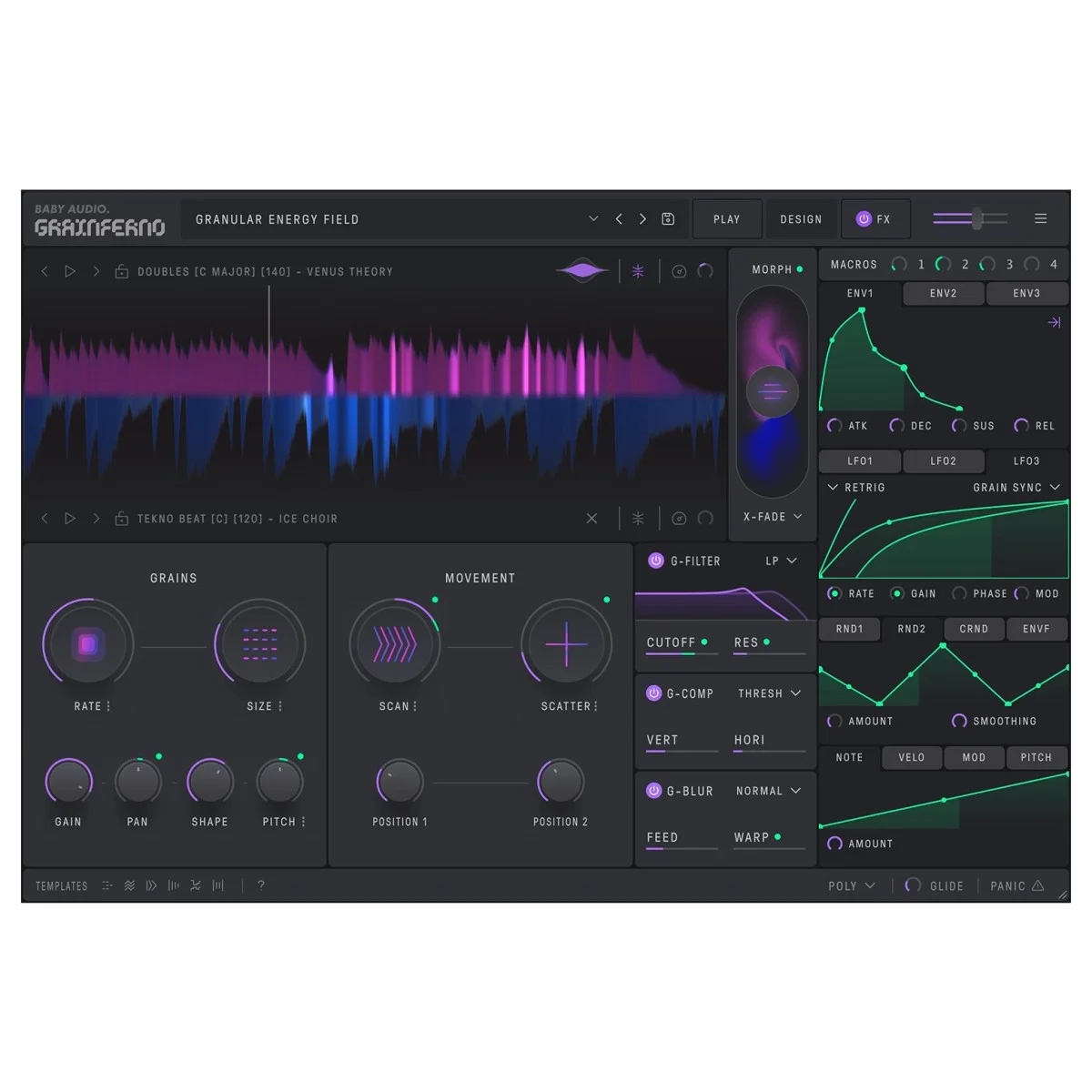1092x1092 pixels.
Task: Click lock-folder icon next to TEKNO BEAT
Action: tap(121, 518)
